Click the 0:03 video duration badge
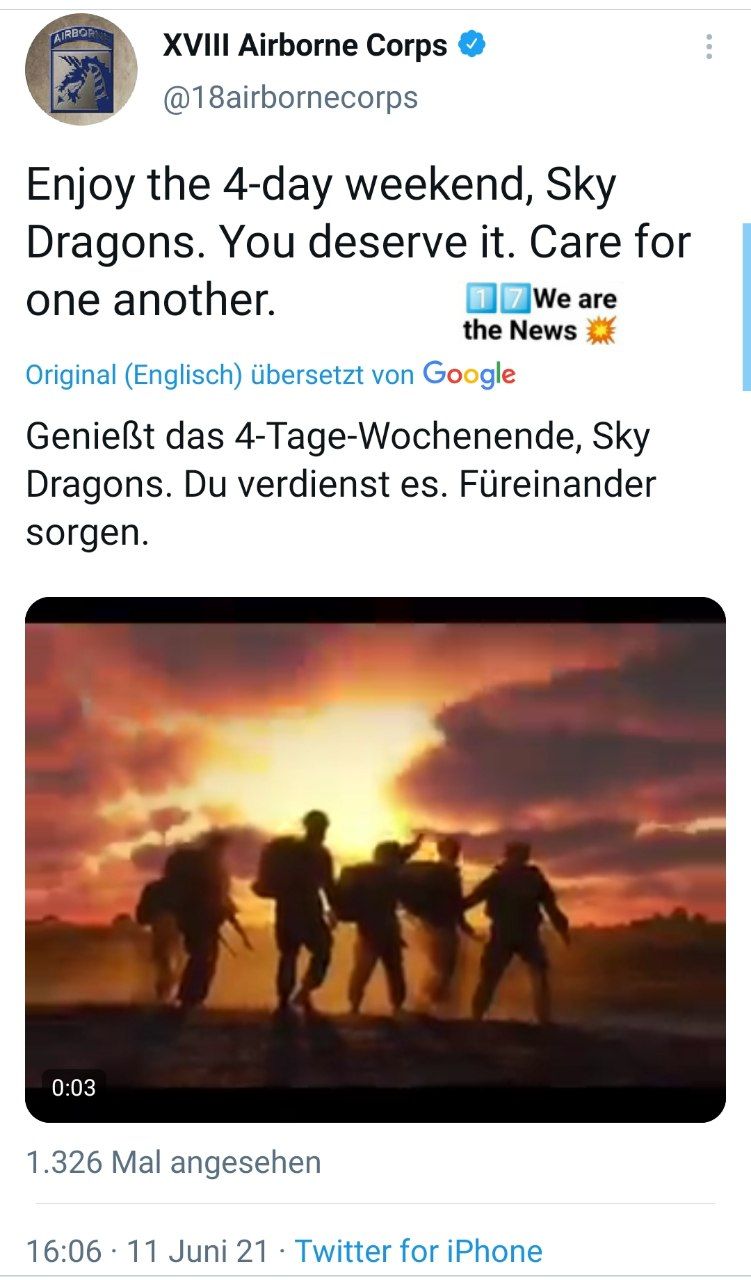The height and width of the screenshot is (1280, 751). [x=74, y=1087]
